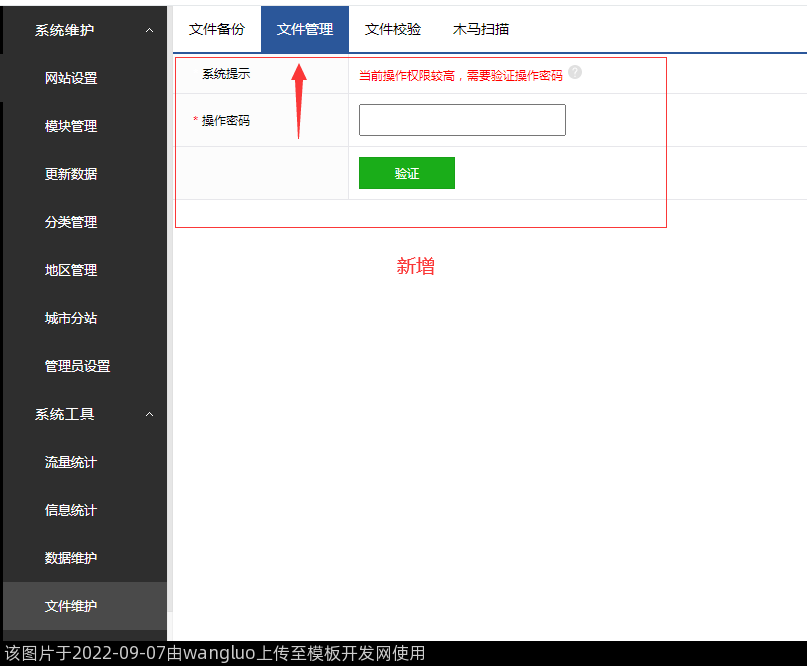Switch to the 文件备份 tab

(216, 29)
